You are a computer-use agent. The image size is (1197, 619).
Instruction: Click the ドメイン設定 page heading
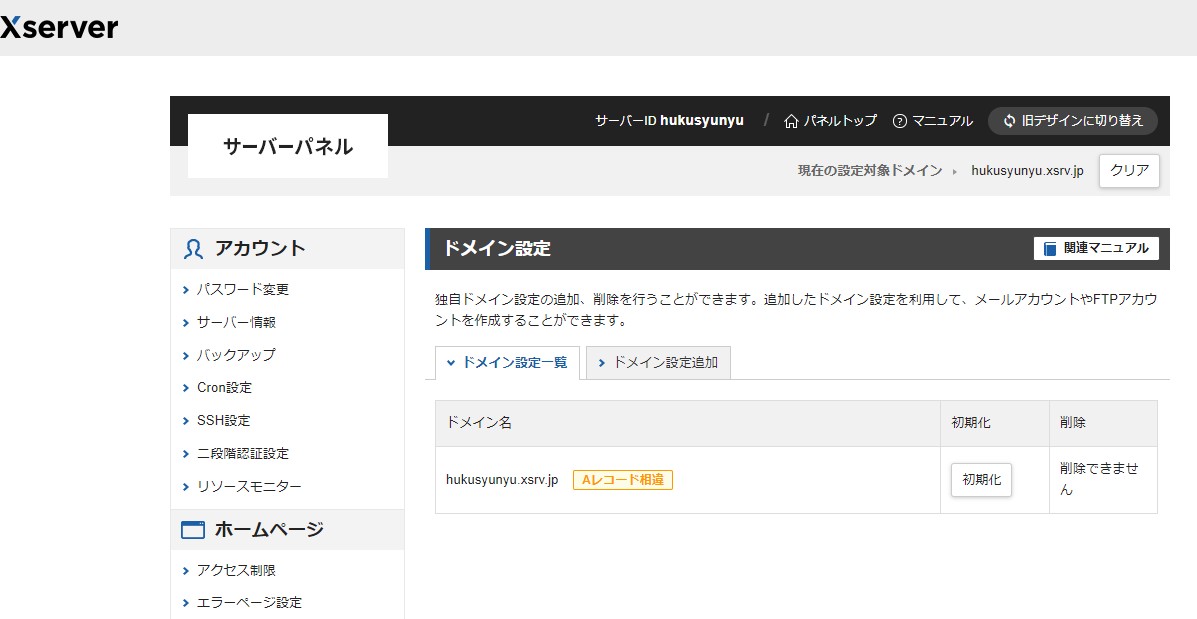coord(497,249)
